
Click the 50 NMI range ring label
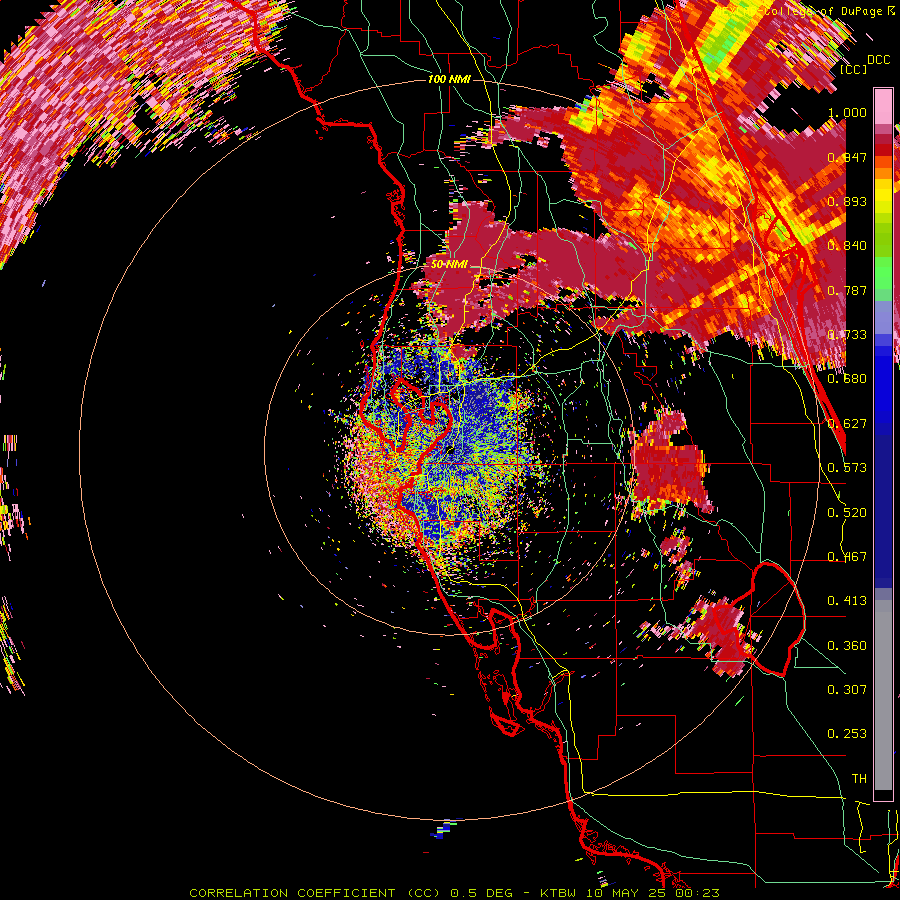(449, 265)
